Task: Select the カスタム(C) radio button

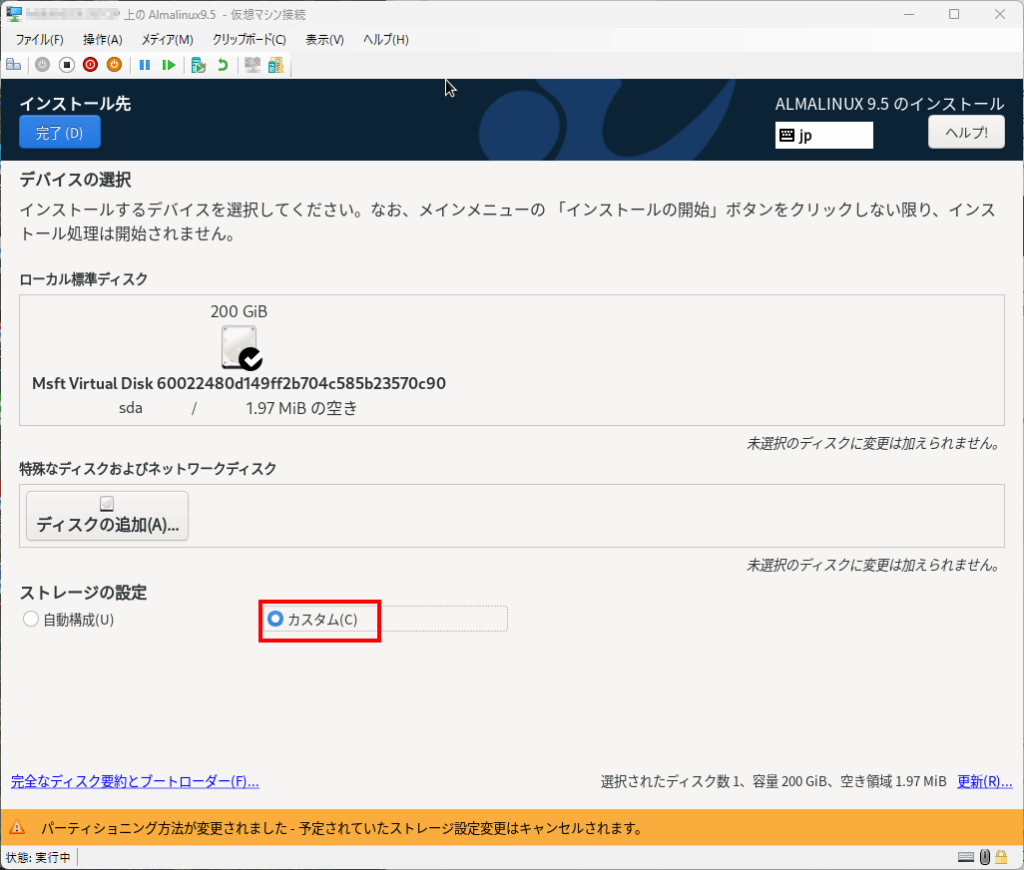Action: coord(276,620)
